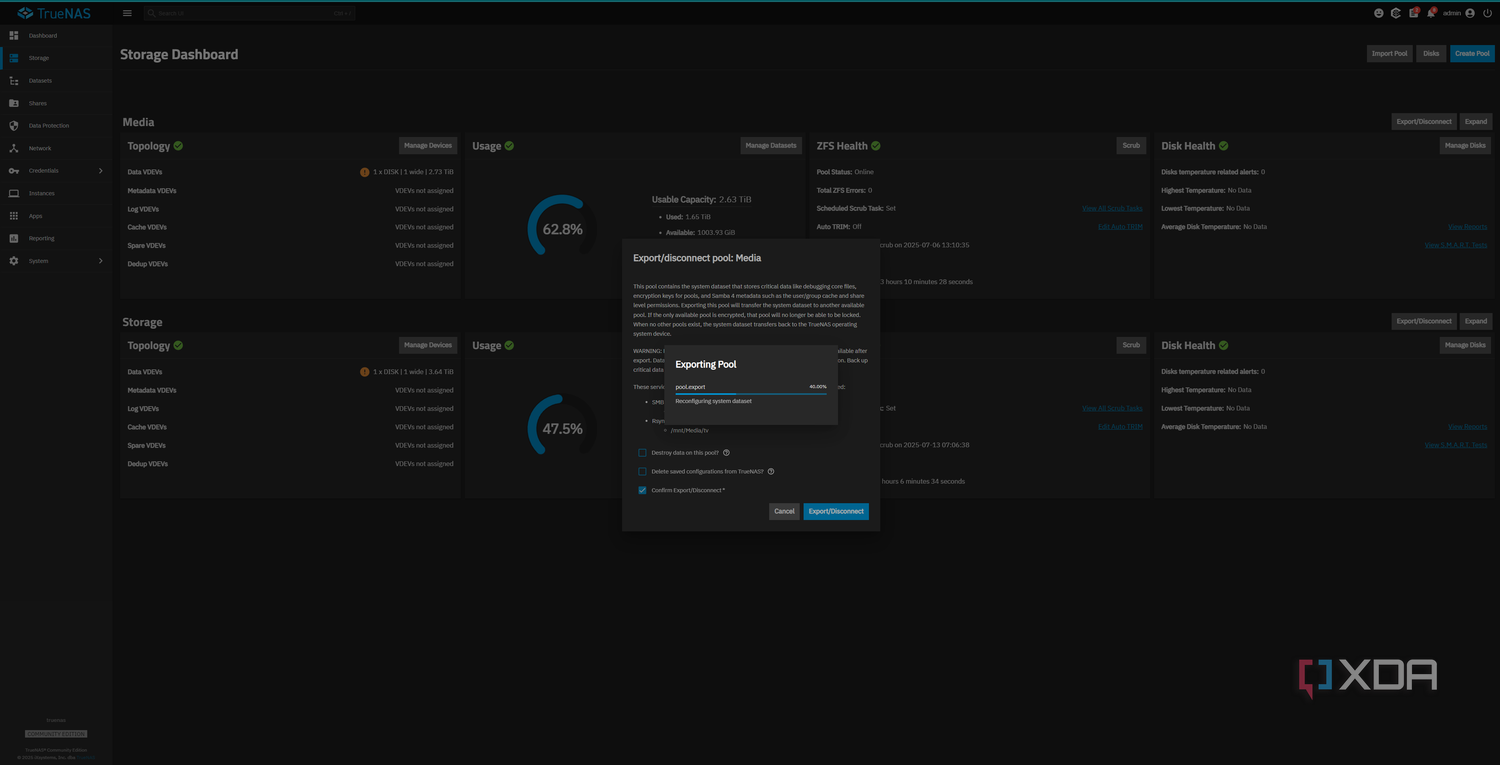Screen dimensions: 1500x765
Task: Open Media Disk Health View Reports link
Action: coord(1467,227)
